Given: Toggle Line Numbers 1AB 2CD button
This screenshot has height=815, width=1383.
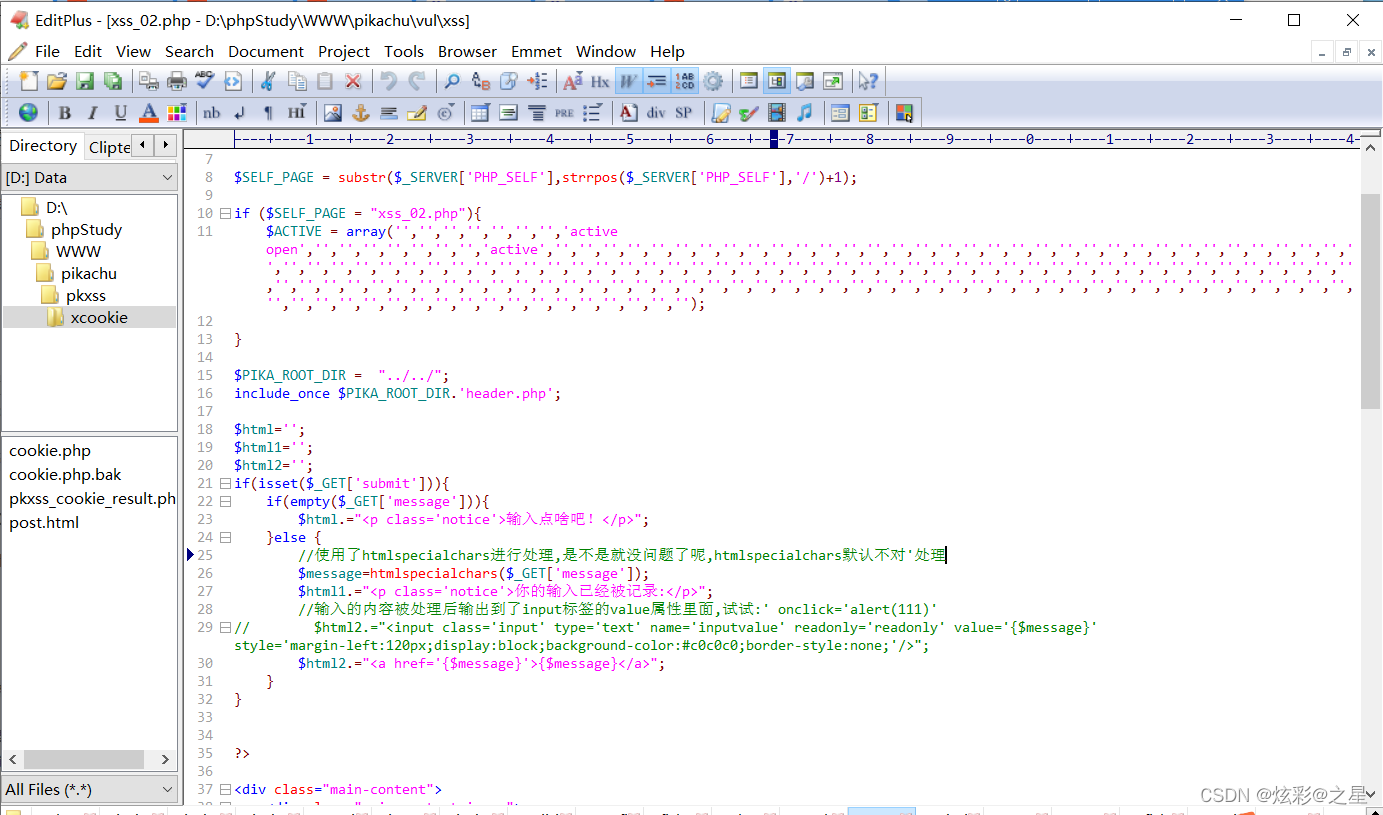Looking at the screenshot, I should click(685, 81).
